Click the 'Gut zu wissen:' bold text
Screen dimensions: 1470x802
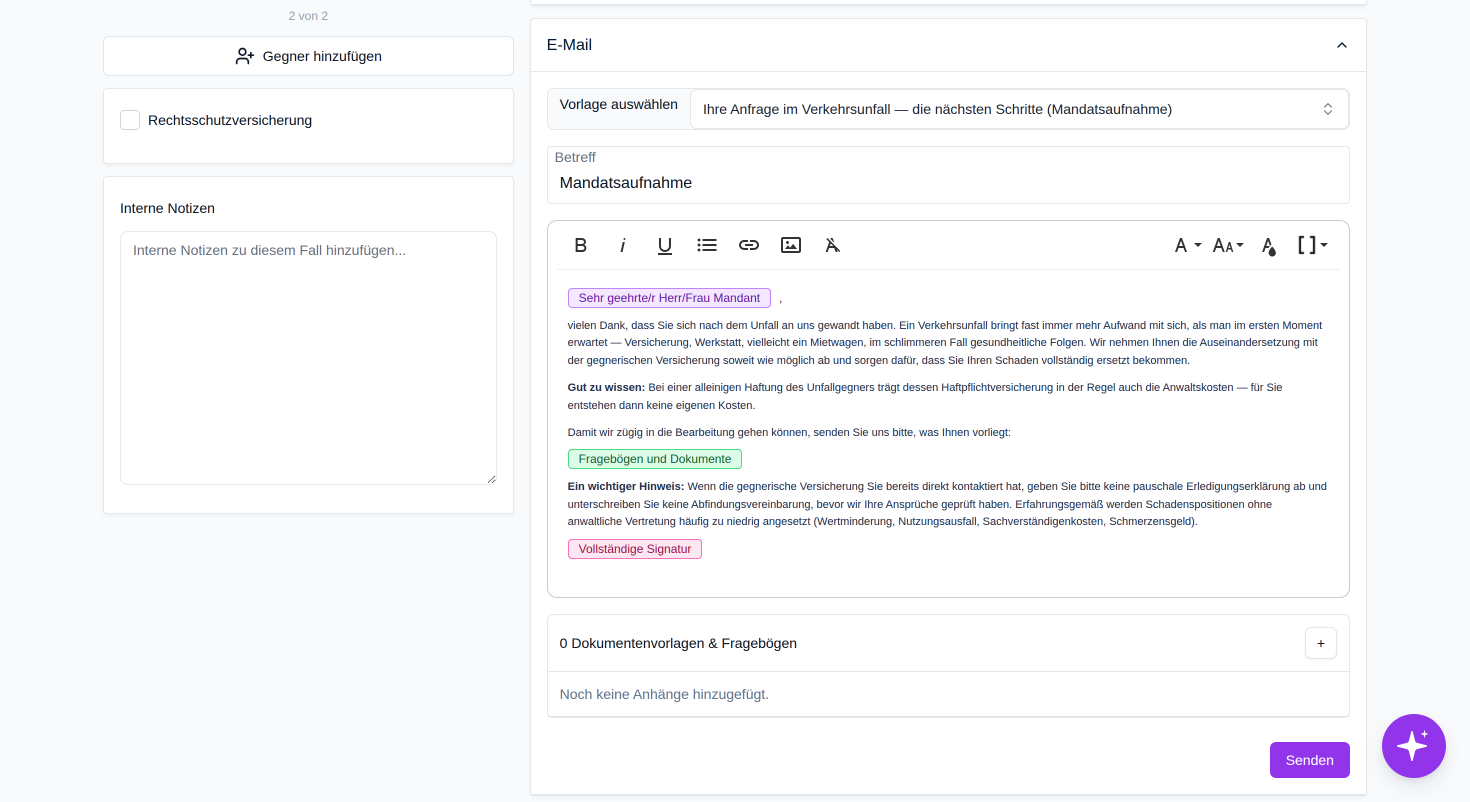606,387
